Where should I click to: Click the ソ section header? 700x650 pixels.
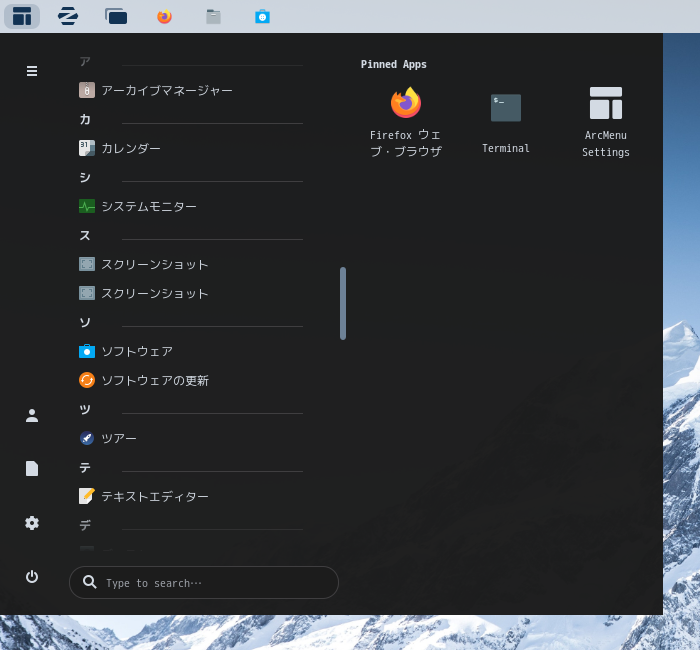(x=85, y=322)
